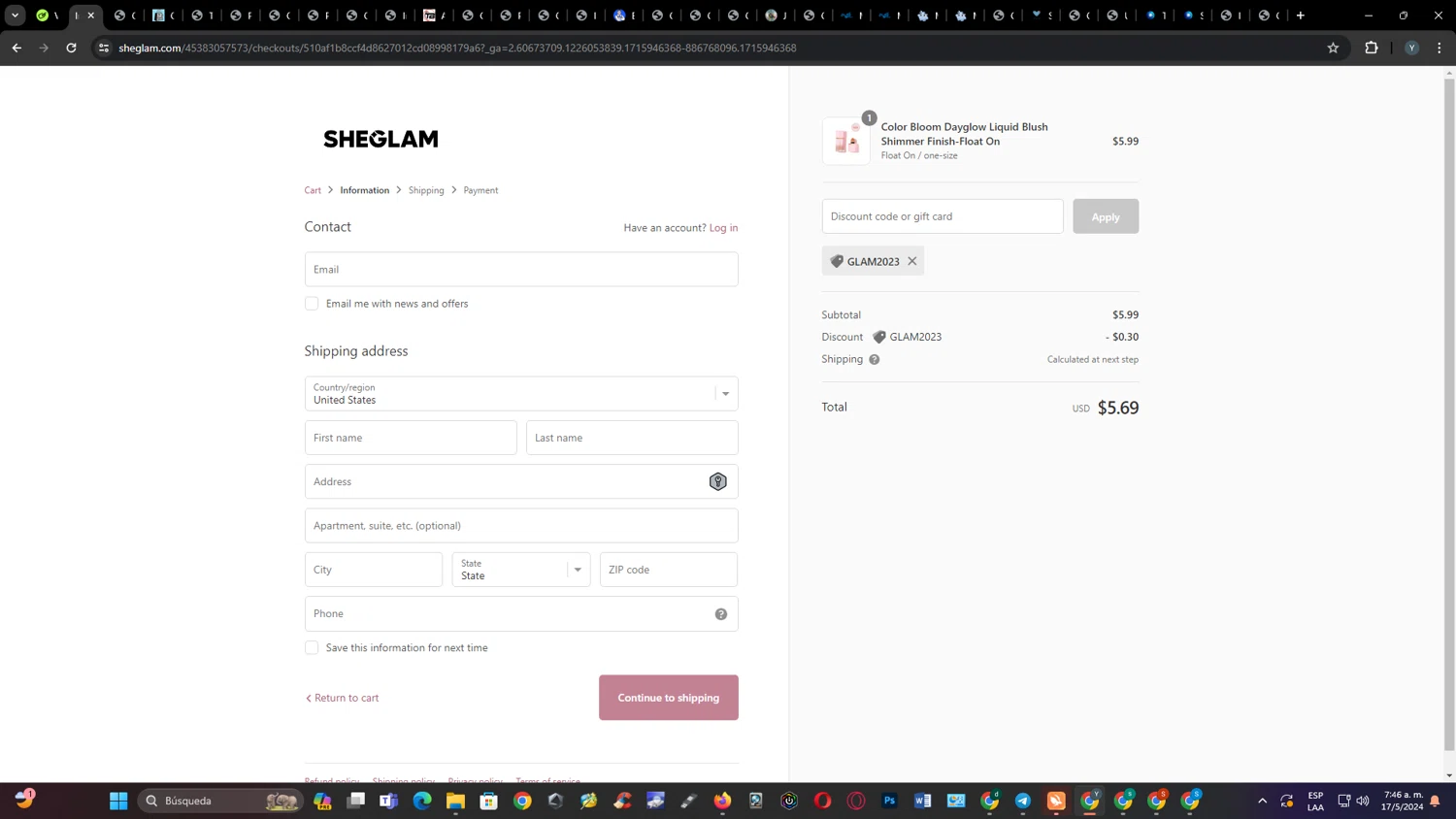Click the browser address bar URL
This screenshot has height=819, width=1456.
click(457, 48)
